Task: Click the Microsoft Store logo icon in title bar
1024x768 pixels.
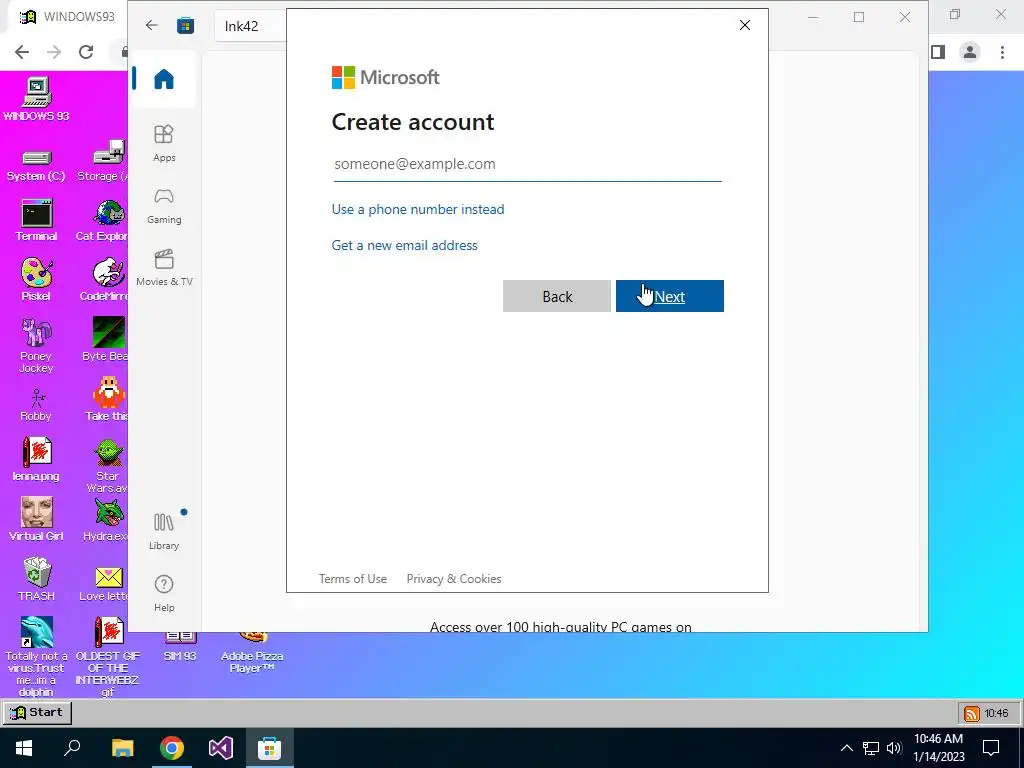Action: 185,25
